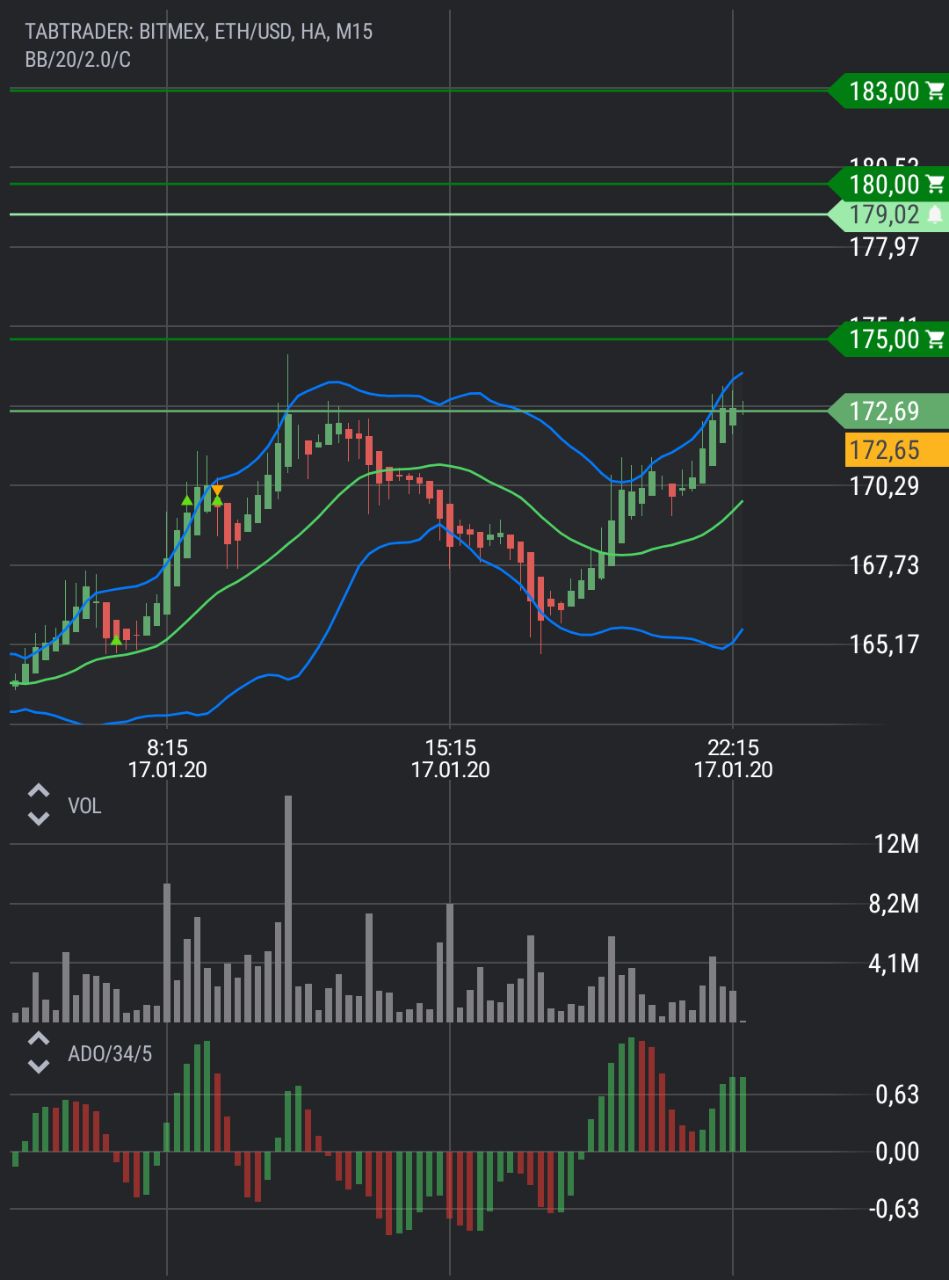The image size is (949, 1280).
Task: Tap the 0,00 oscillator axis label
Action: tap(897, 1152)
